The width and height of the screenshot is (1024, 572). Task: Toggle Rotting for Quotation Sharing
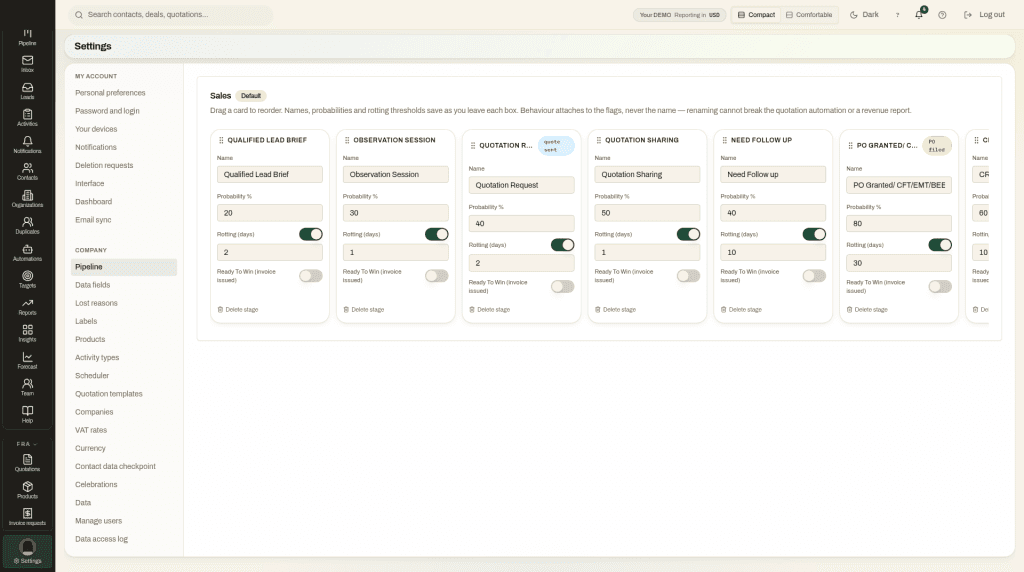[x=688, y=234]
